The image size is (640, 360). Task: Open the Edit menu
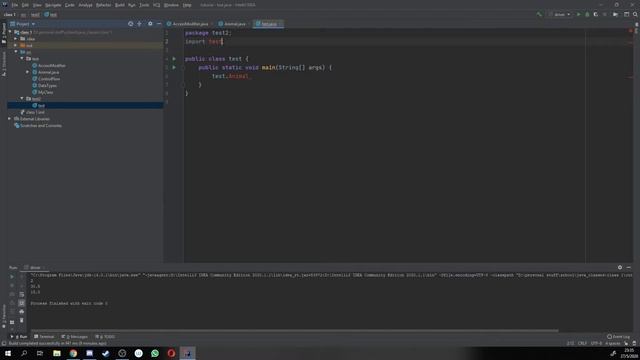pyautogui.click(x=25, y=5)
